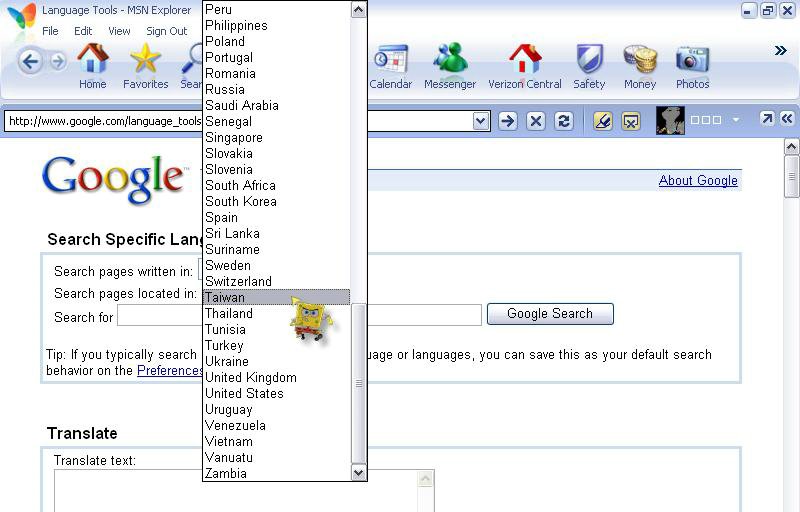Image resolution: width=800 pixels, height=512 pixels.
Task: Click the country list scrollbar thumb
Action: coord(359,383)
